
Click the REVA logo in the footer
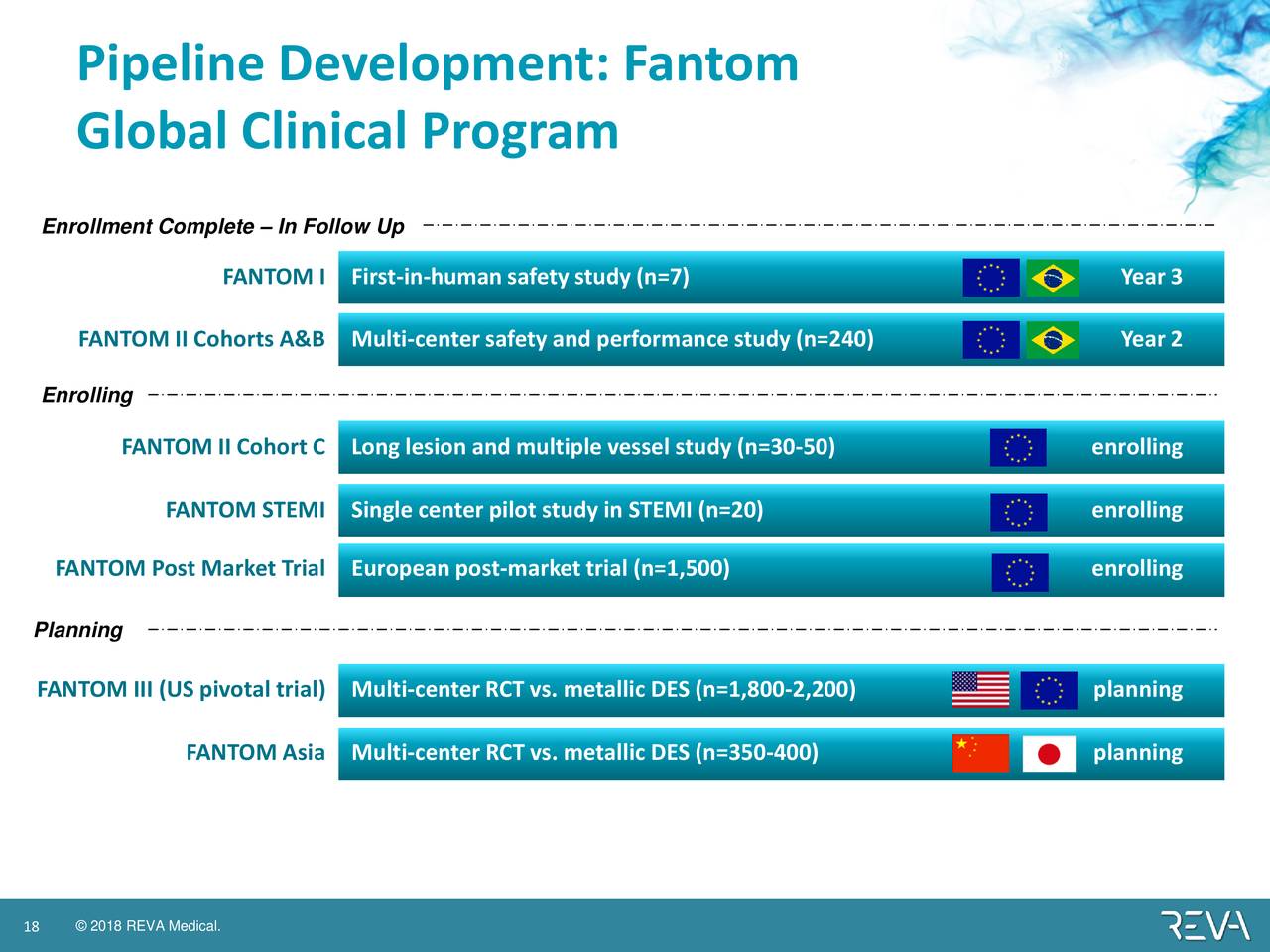(1205, 925)
